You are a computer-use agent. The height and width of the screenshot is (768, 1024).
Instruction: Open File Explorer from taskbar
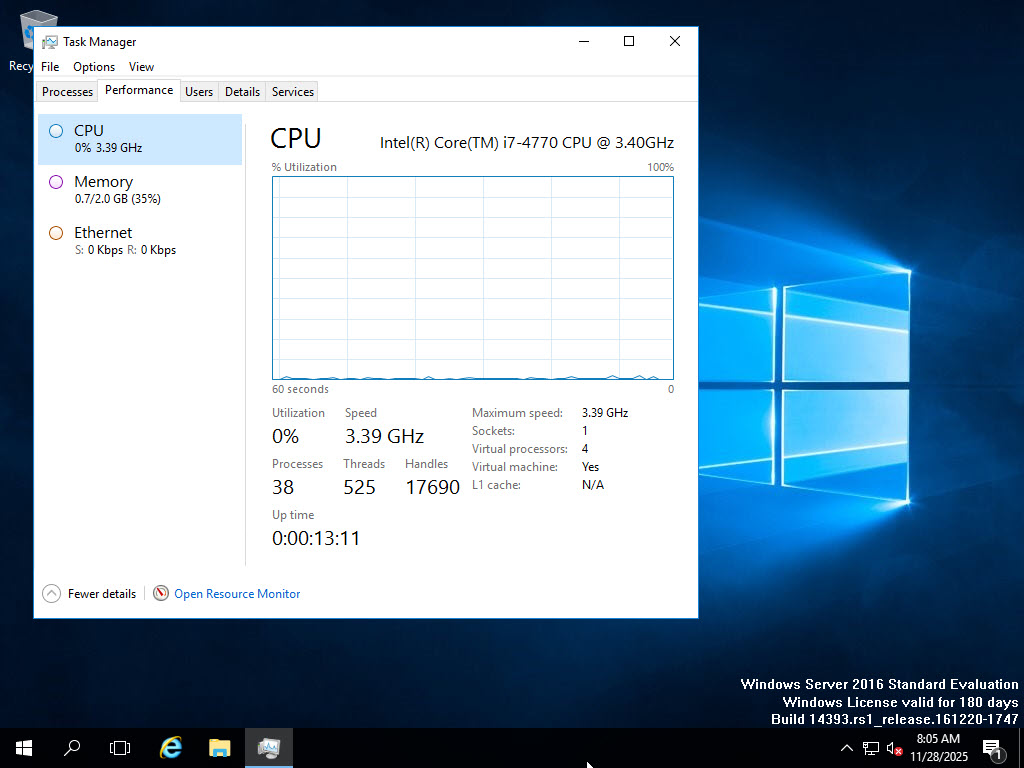pos(219,747)
